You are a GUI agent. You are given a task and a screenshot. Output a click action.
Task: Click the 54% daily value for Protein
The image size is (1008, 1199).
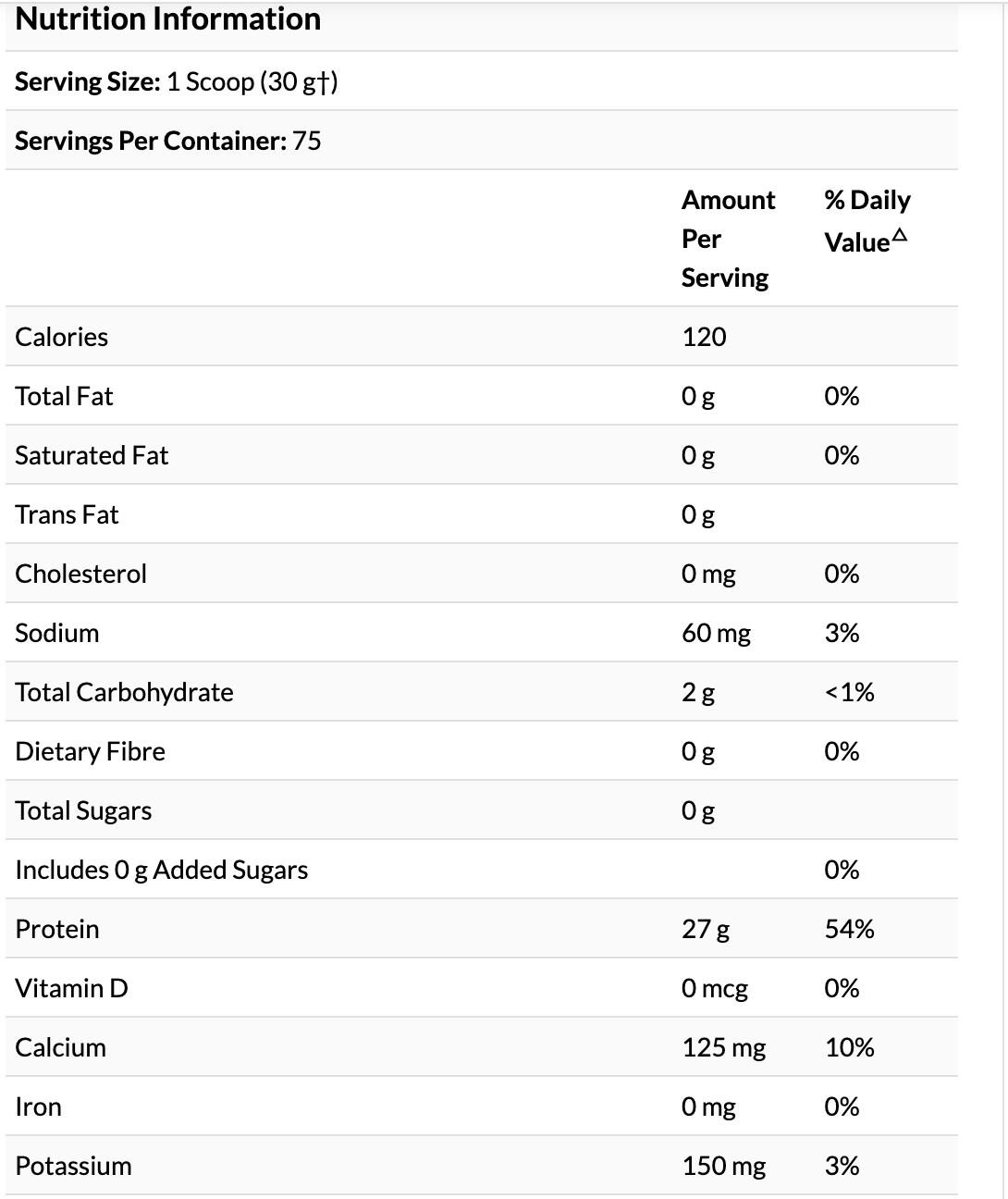[x=849, y=929]
